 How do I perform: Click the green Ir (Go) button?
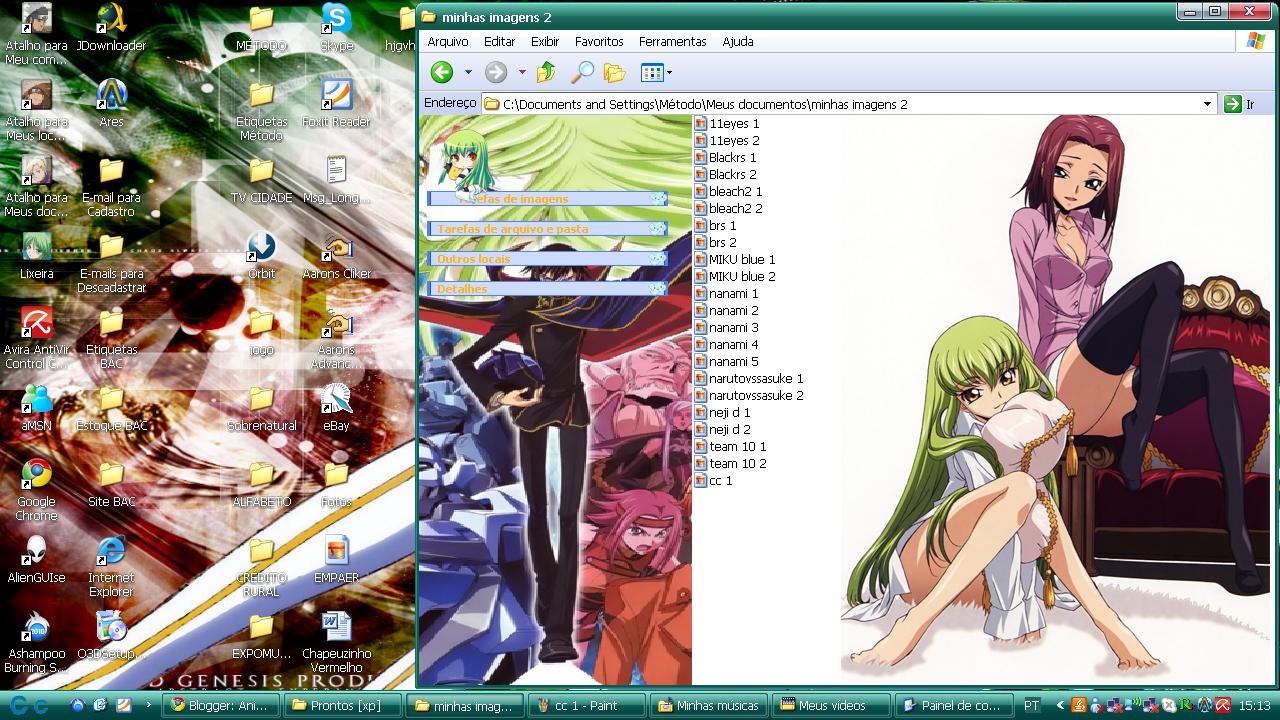click(1238, 104)
